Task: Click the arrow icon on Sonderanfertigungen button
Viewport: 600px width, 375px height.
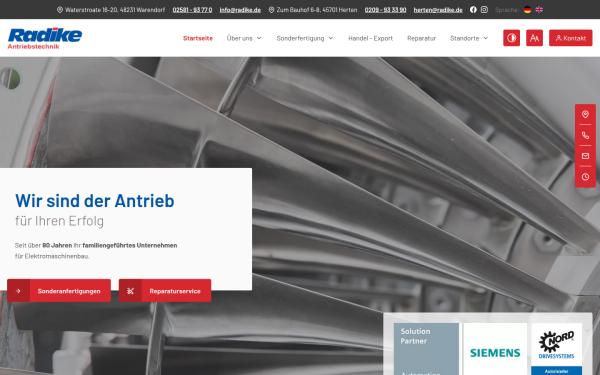Action: [18, 291]
